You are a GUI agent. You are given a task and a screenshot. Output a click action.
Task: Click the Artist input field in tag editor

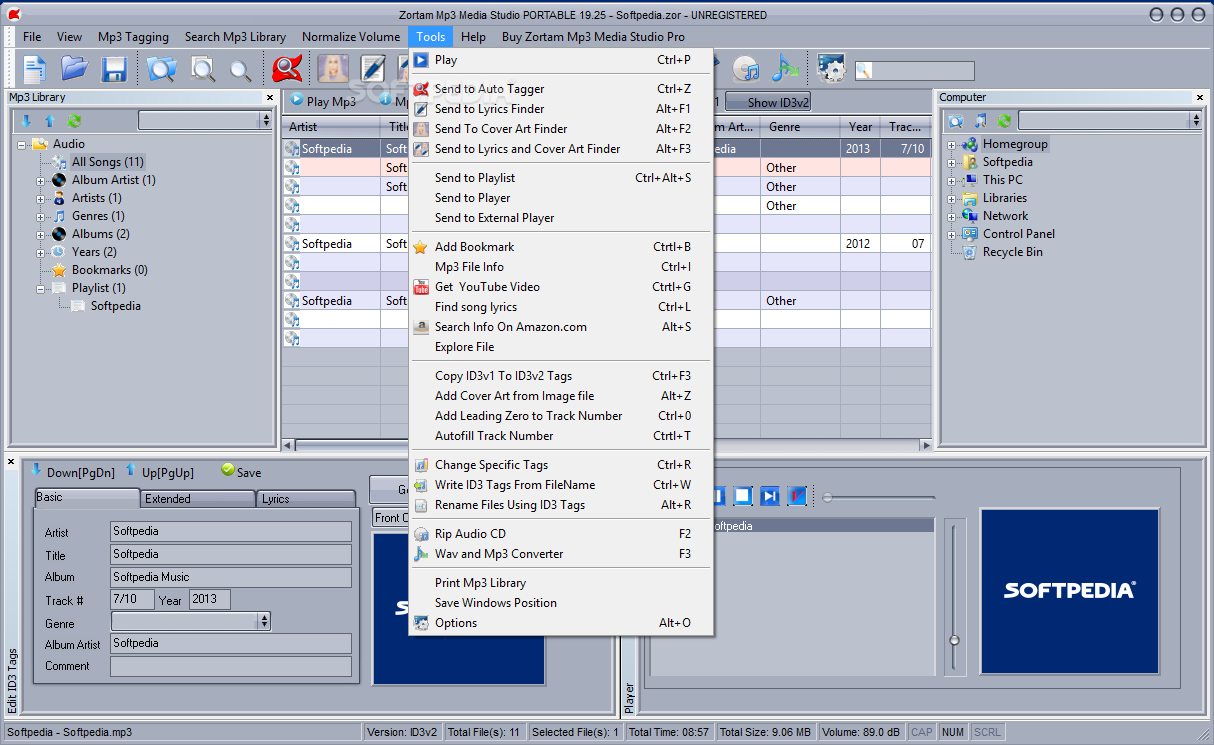[231, 531]
